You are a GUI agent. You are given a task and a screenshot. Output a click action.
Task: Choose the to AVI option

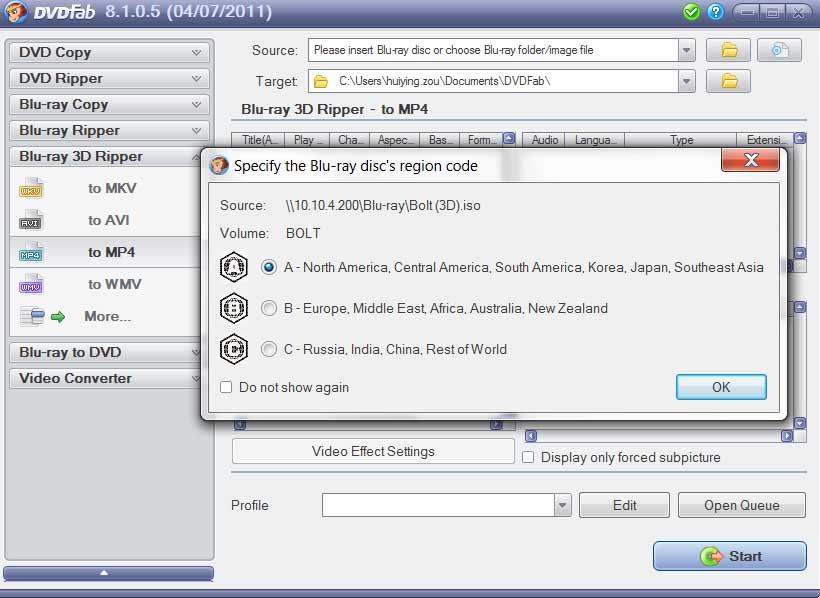click(x=109, y=220)
